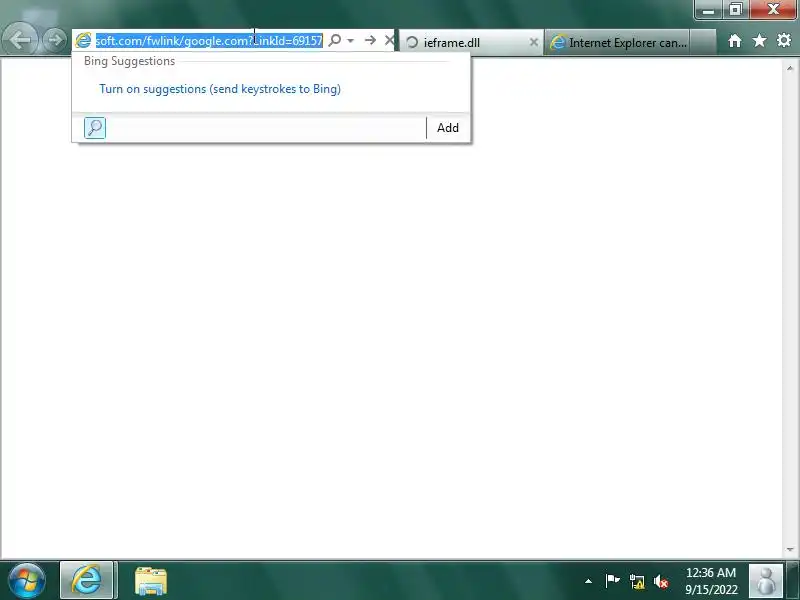The width and height of the screenshot is (800, 600).
Task: Minimize the Internet Explorer window
Action: [708, 10]
